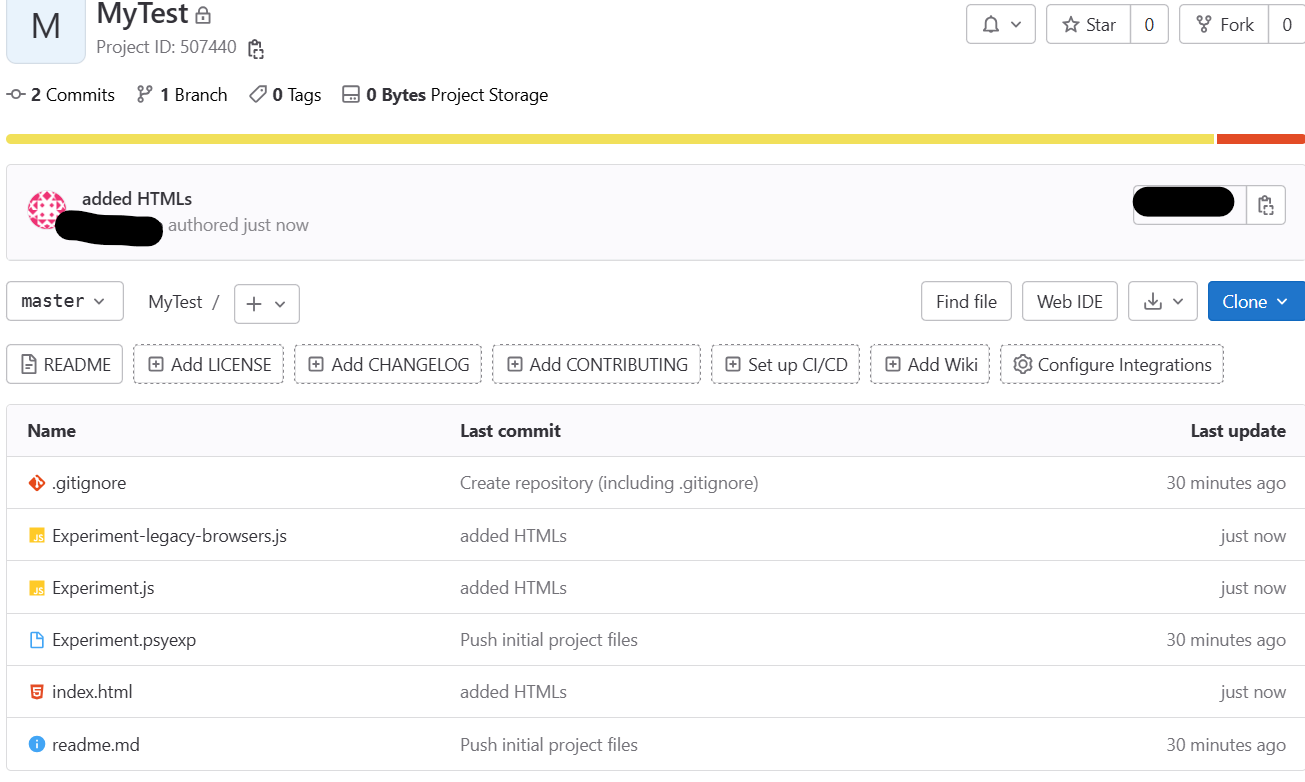Viewport: 1305px width, 782px height.
Task: Expand the Clone options dropdown
Action: (1255, 301)
